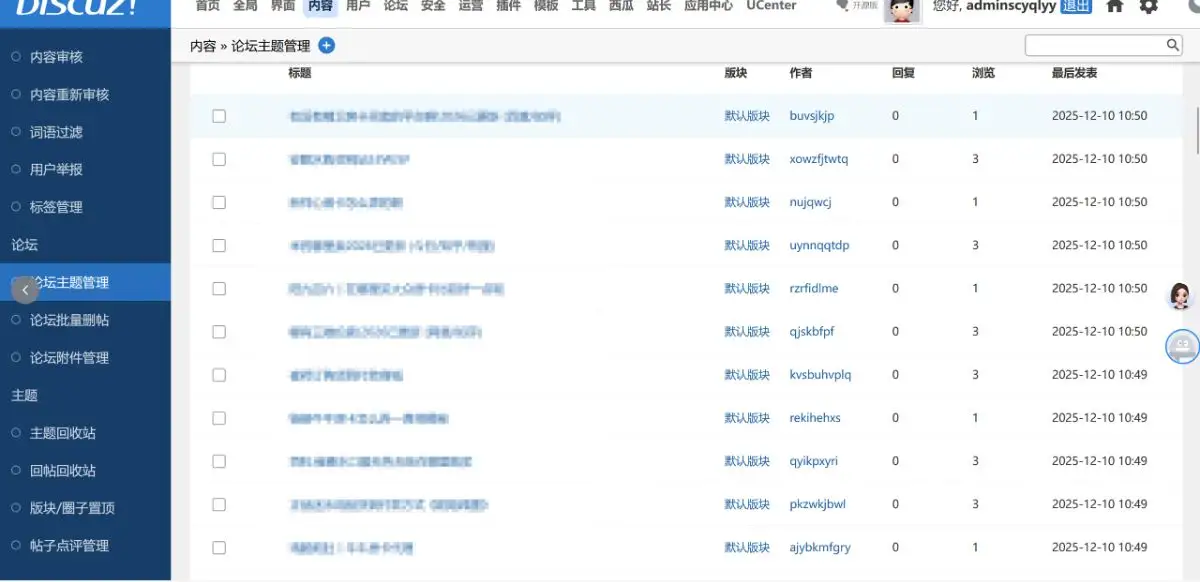Viewport: 1200px width, 582px height.
Task: Open the 默认版块 link in the first row
Action: pos(746,115)
